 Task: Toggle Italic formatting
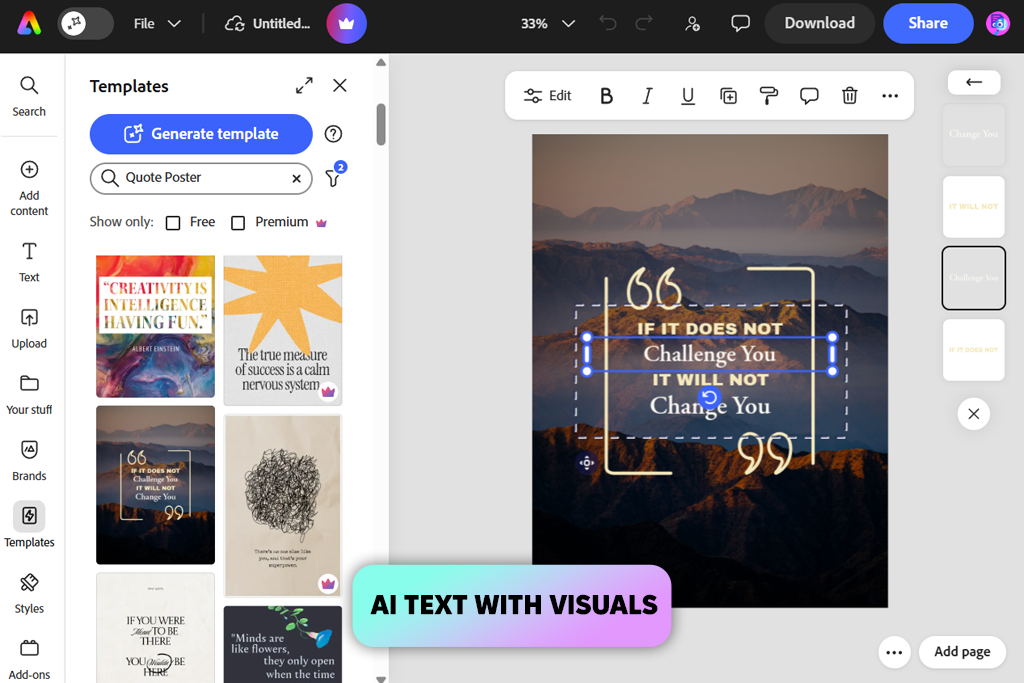pos(647,96)
